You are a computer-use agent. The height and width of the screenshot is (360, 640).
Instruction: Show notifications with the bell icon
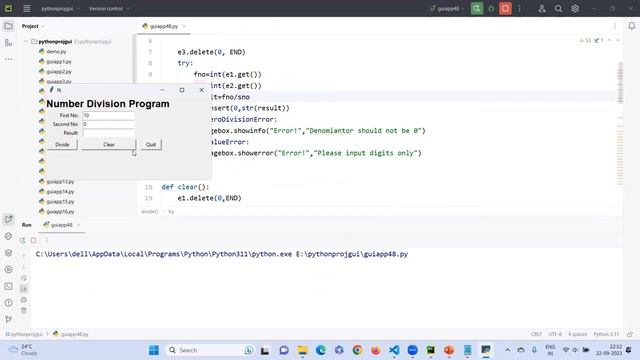coord(631,26)
